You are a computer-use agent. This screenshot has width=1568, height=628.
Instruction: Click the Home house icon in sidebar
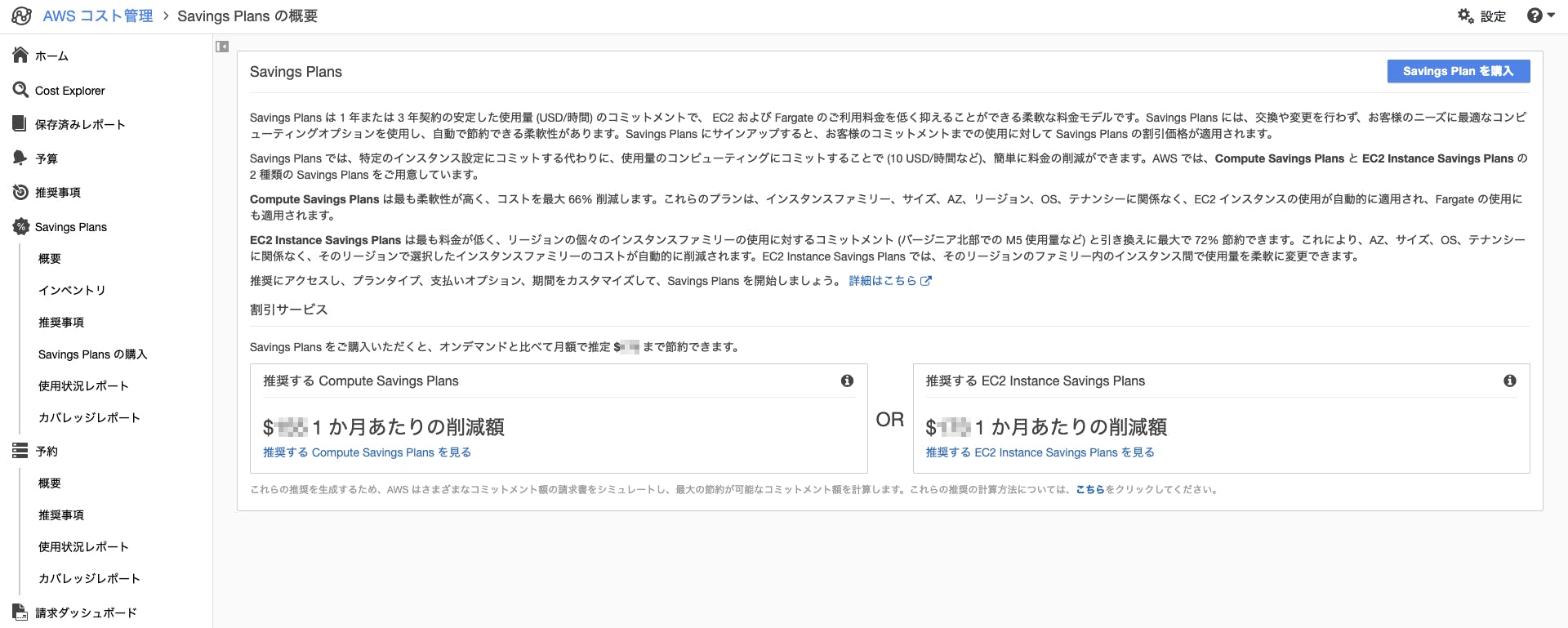20,55
